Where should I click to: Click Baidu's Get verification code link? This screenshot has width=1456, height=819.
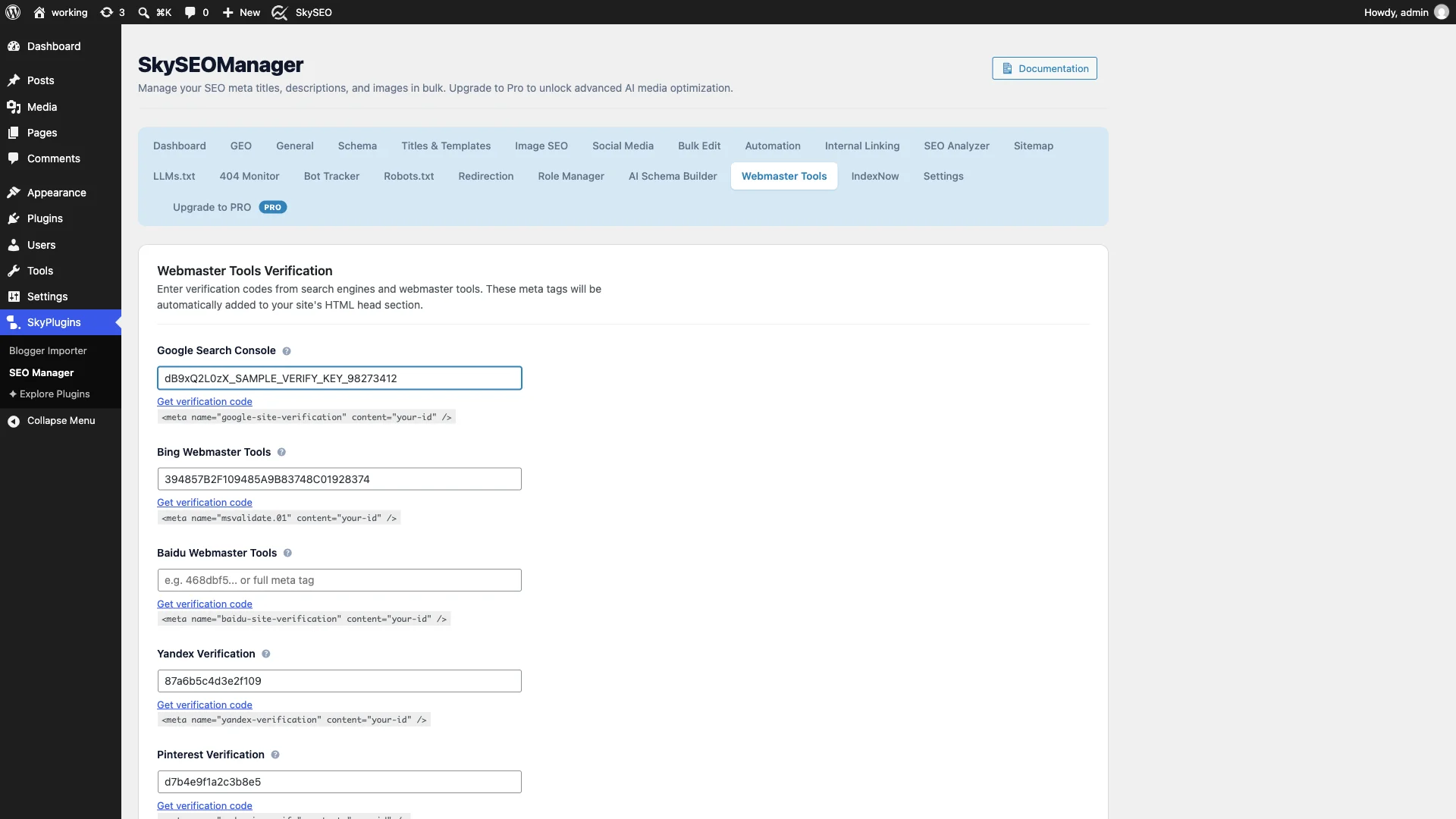pos(205,604)
